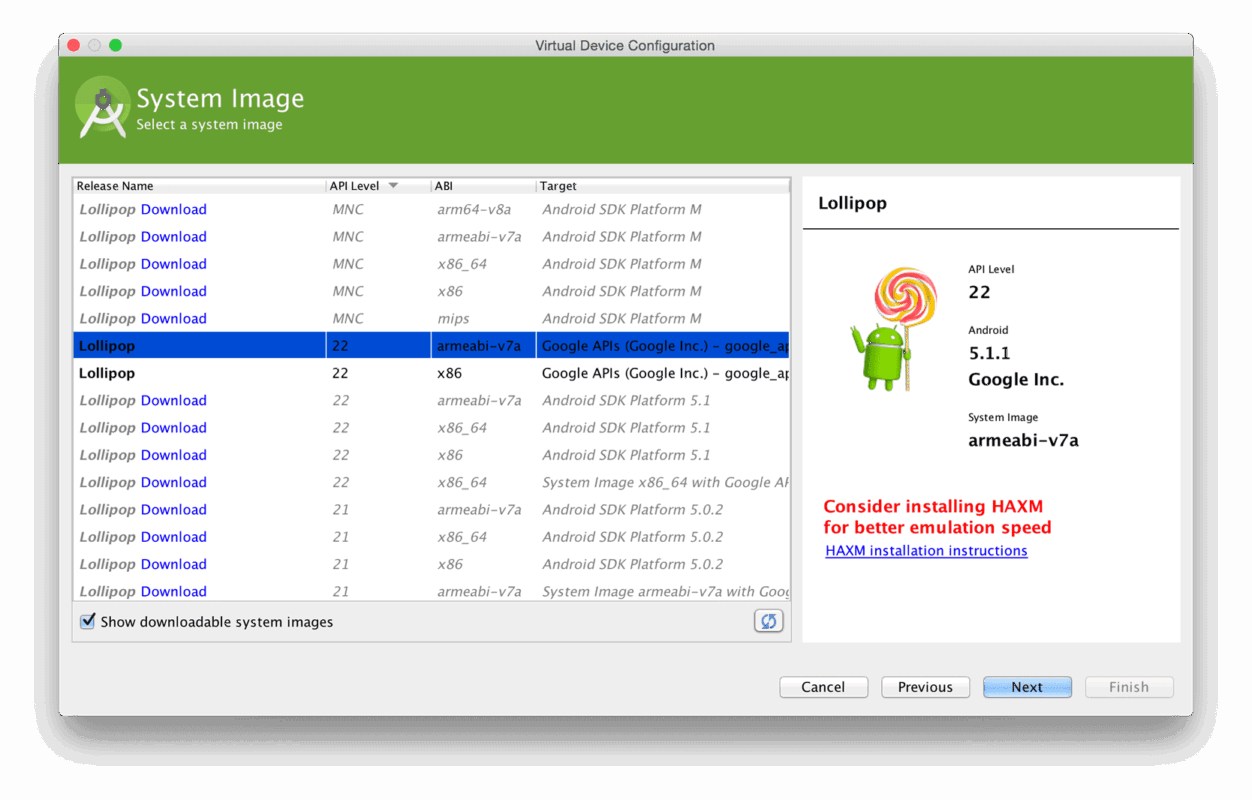Download API 21 armeabi-v7a Platform 5.0.2 image
The image size is (1252, 800).
(173, 510)
